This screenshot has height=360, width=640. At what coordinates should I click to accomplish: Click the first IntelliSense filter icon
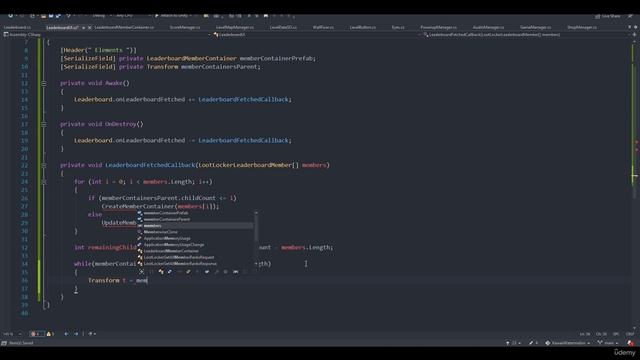(142, 272)
